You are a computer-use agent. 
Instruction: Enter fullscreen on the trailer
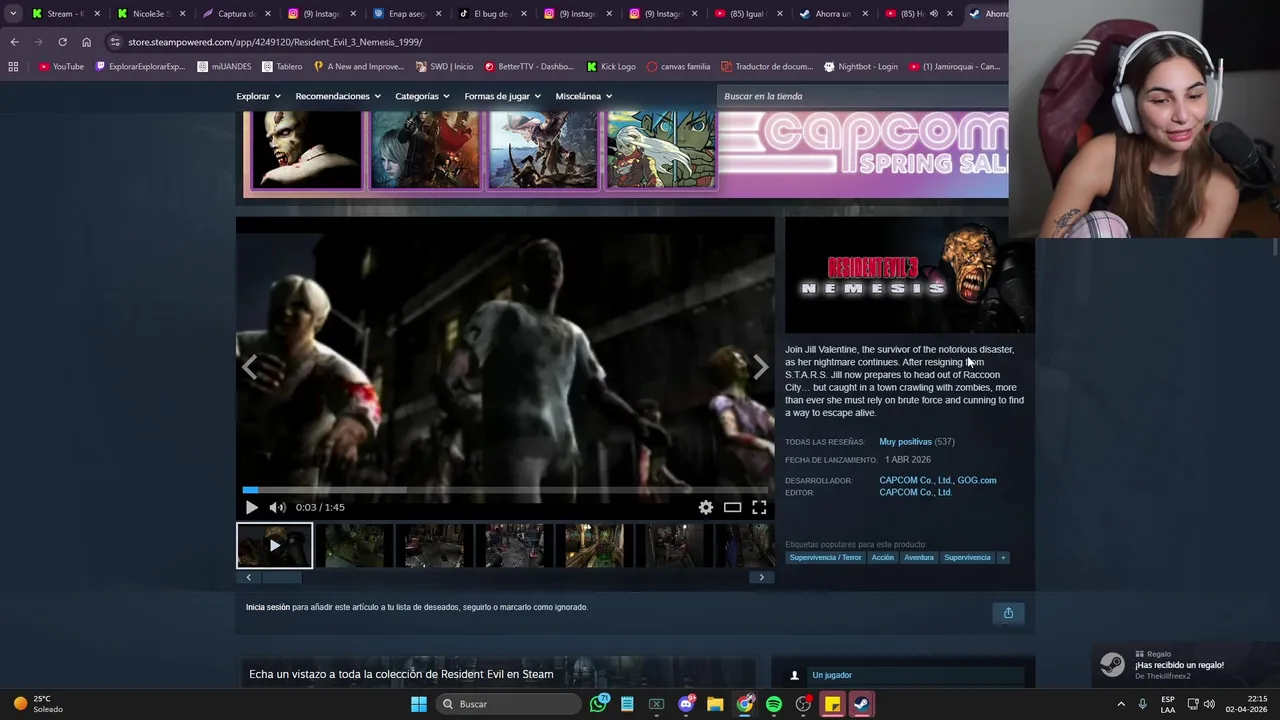click(x=759, y=507)
